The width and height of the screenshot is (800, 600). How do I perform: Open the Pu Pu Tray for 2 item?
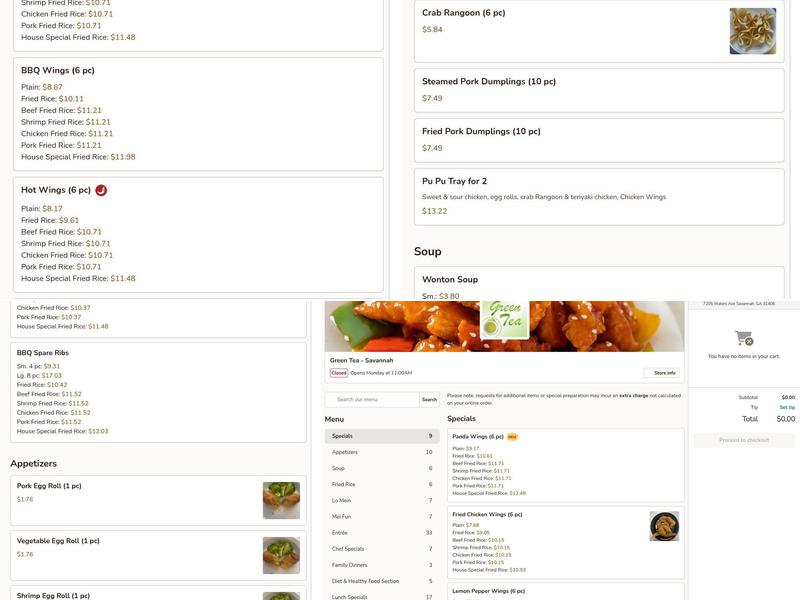click(599, 197)
